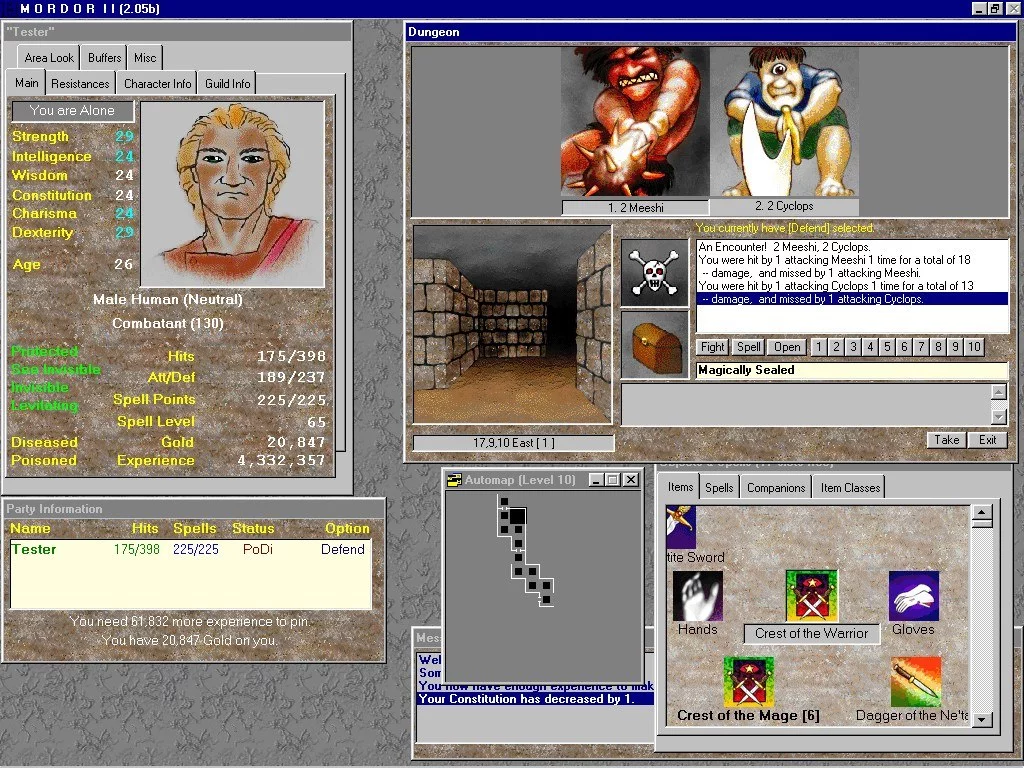Click the You are Alone label

coord(72,110)
